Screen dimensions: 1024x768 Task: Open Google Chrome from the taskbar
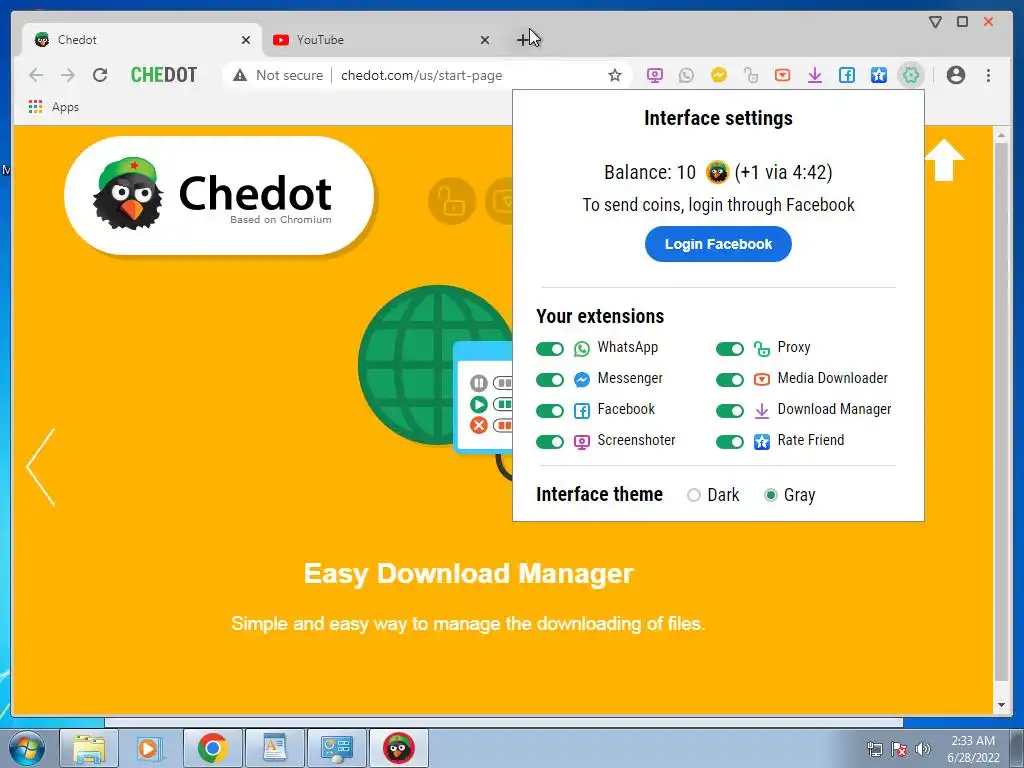[212, 748]
